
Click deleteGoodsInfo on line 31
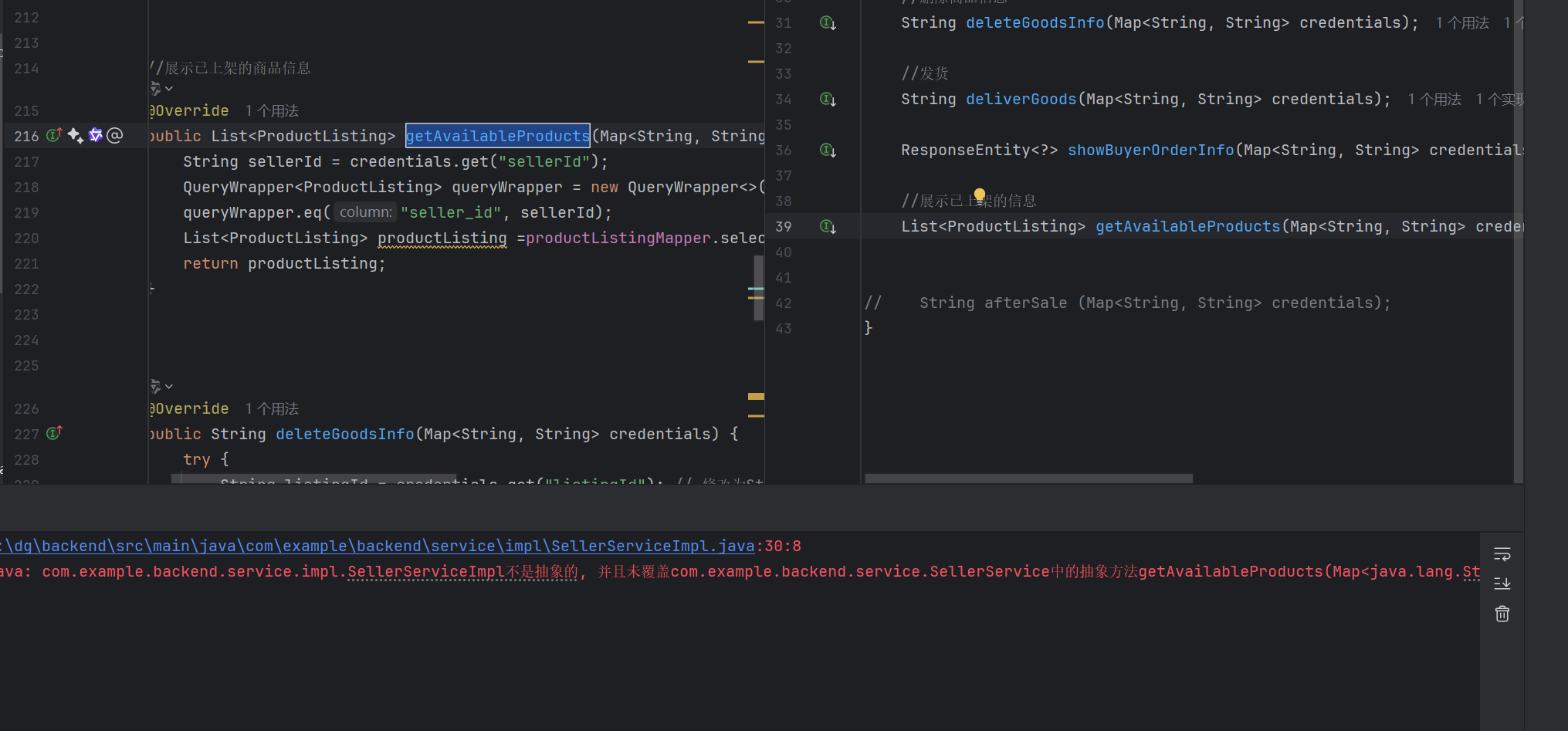click(1035, 23)
